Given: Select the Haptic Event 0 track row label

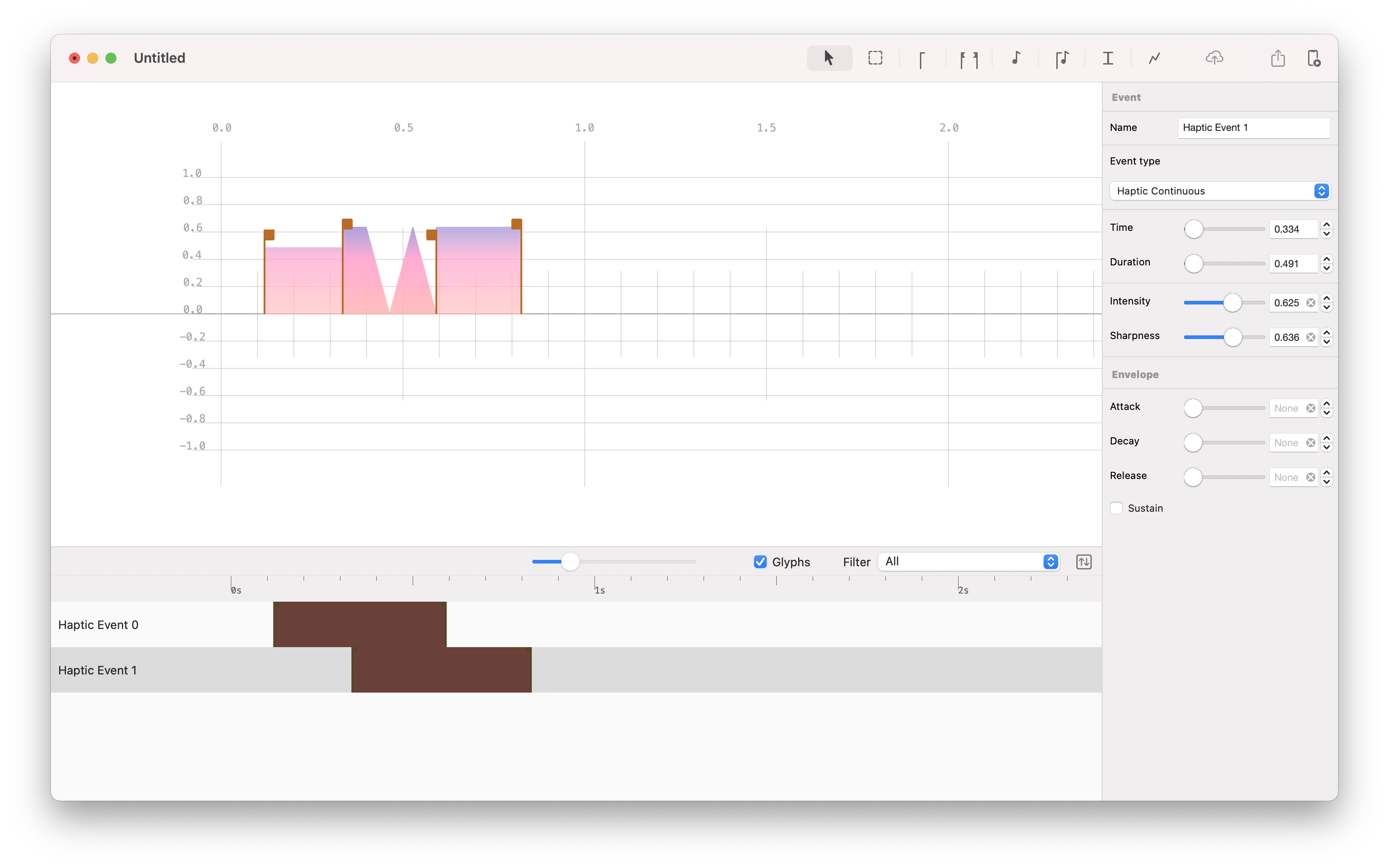Looking at the screenshot, I should (x=98, y=624).
